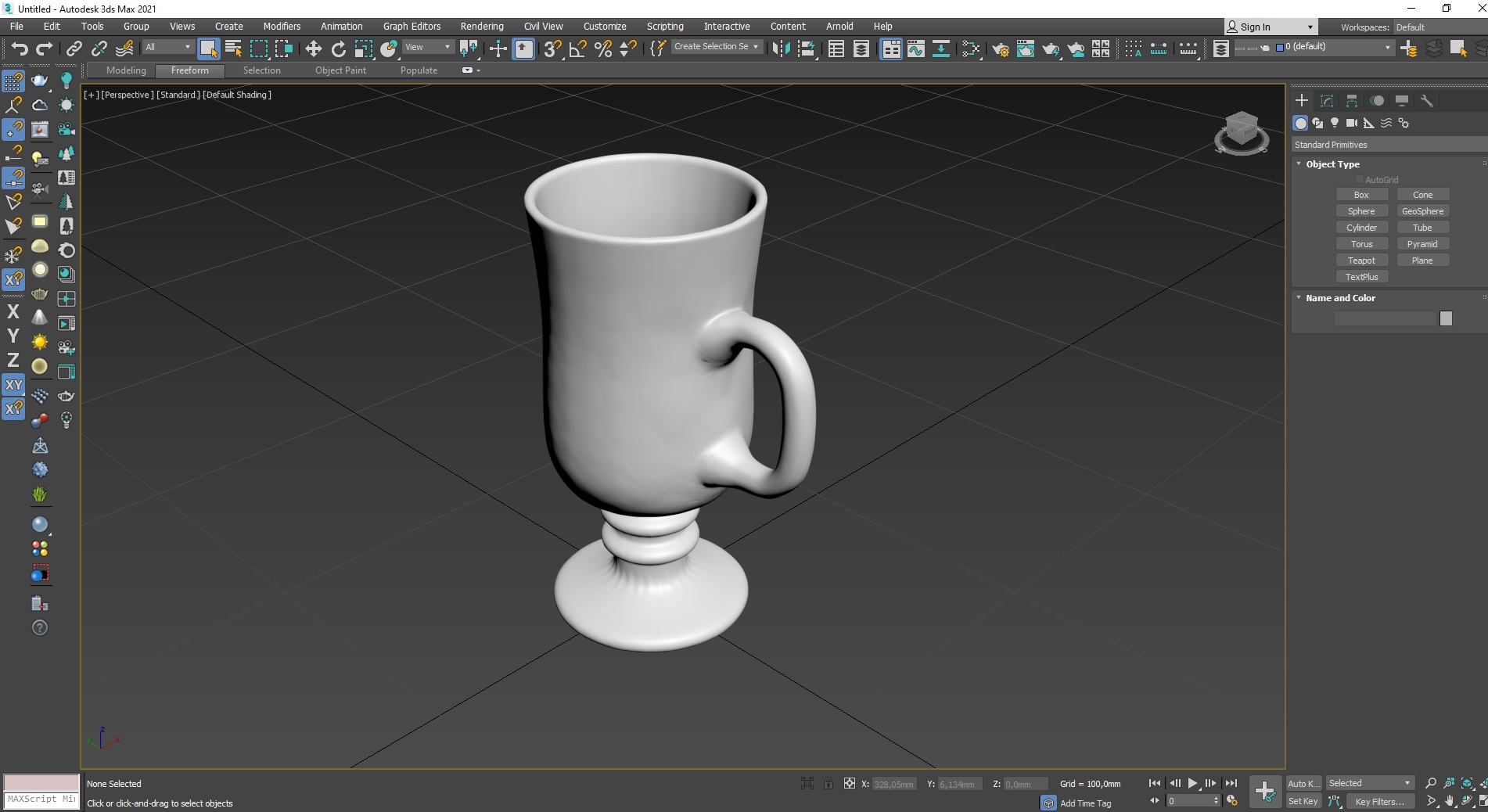Image resolution: width=1488 pixels, height=812 pixels.
Task: Click the Undo arrow icon
Action: [19, 49]
